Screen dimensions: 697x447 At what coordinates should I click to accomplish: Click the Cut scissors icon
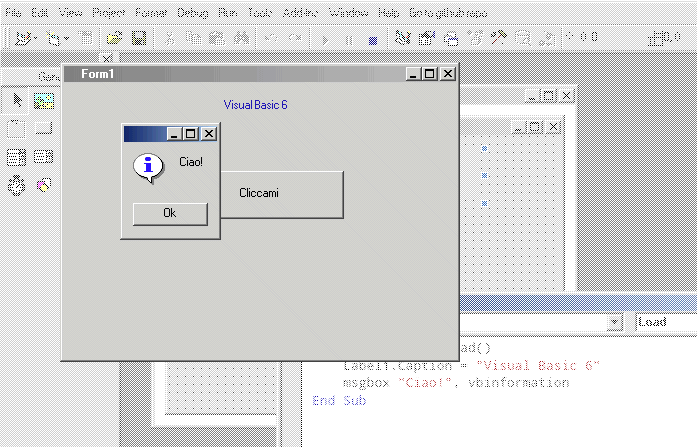[x=169, y=38]
